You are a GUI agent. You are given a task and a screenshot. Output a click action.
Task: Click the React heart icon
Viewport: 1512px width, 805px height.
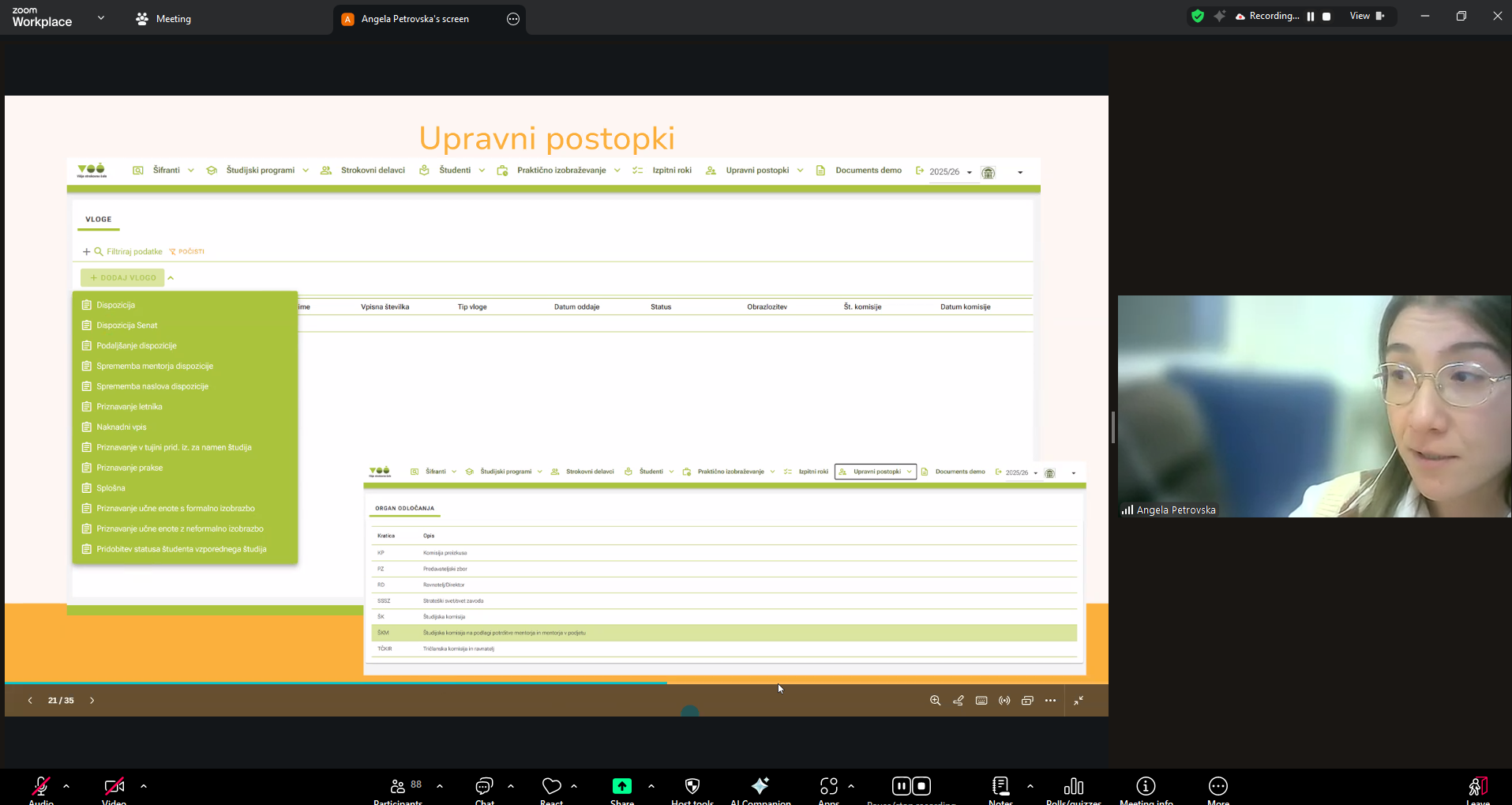pos(551,786)
